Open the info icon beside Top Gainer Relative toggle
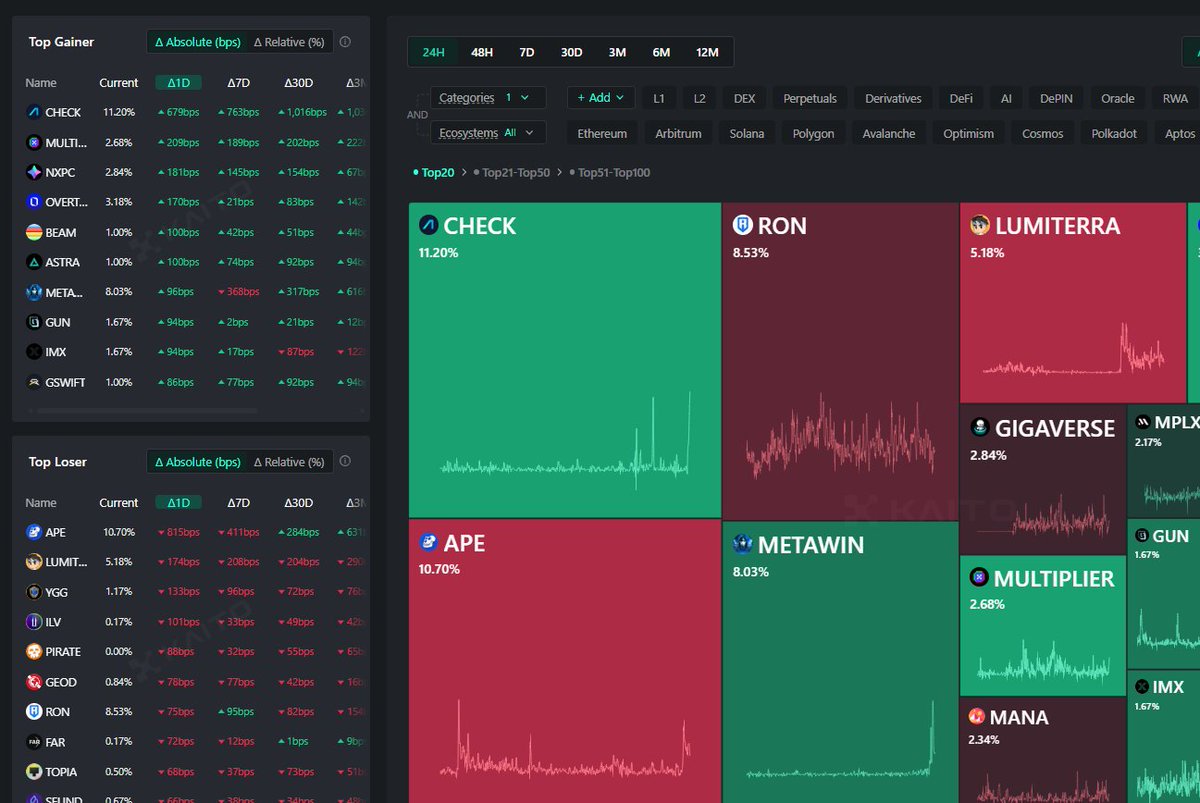The width and height of the screenshot is (1200, 803). click(x=345, y=42)
